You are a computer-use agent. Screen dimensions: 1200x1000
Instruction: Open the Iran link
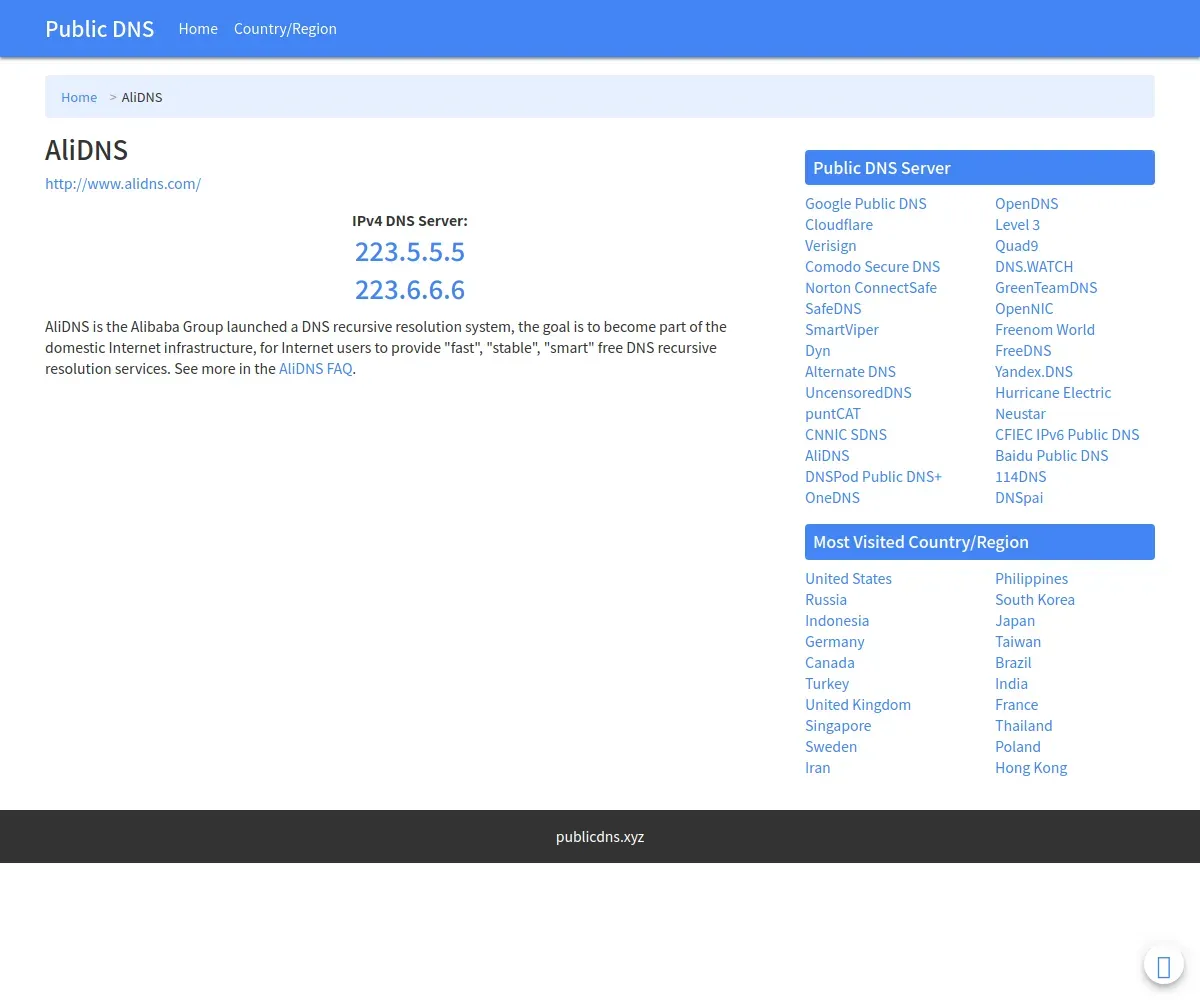[818, 768]
